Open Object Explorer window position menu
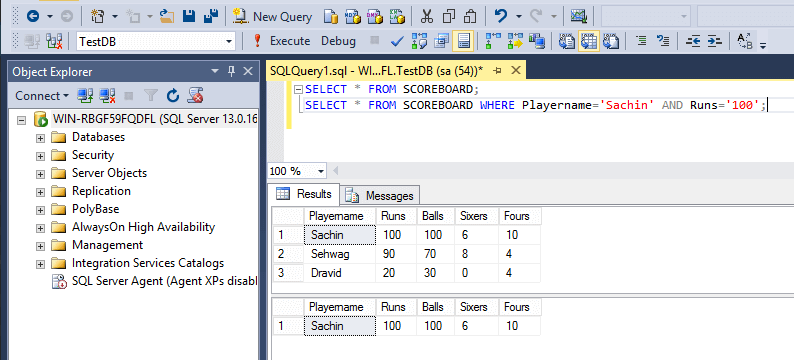The image size is (794, 360). [215, 71]
